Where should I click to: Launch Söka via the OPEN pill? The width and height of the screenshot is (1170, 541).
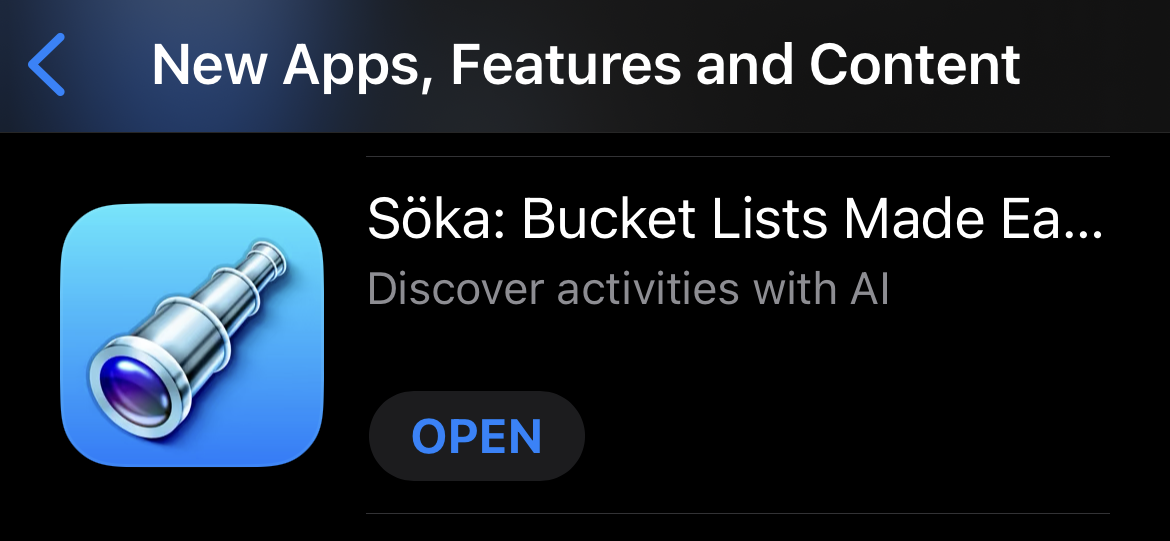(x=476, y=436)
